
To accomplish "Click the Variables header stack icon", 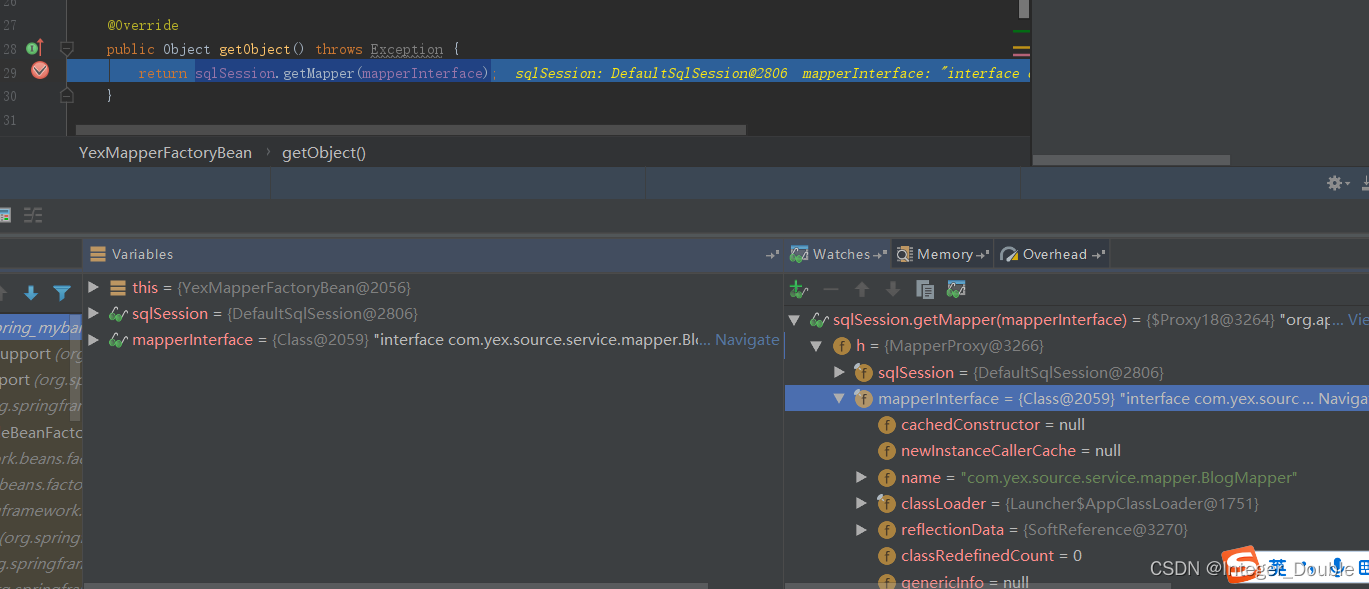I will click(98, 254).
